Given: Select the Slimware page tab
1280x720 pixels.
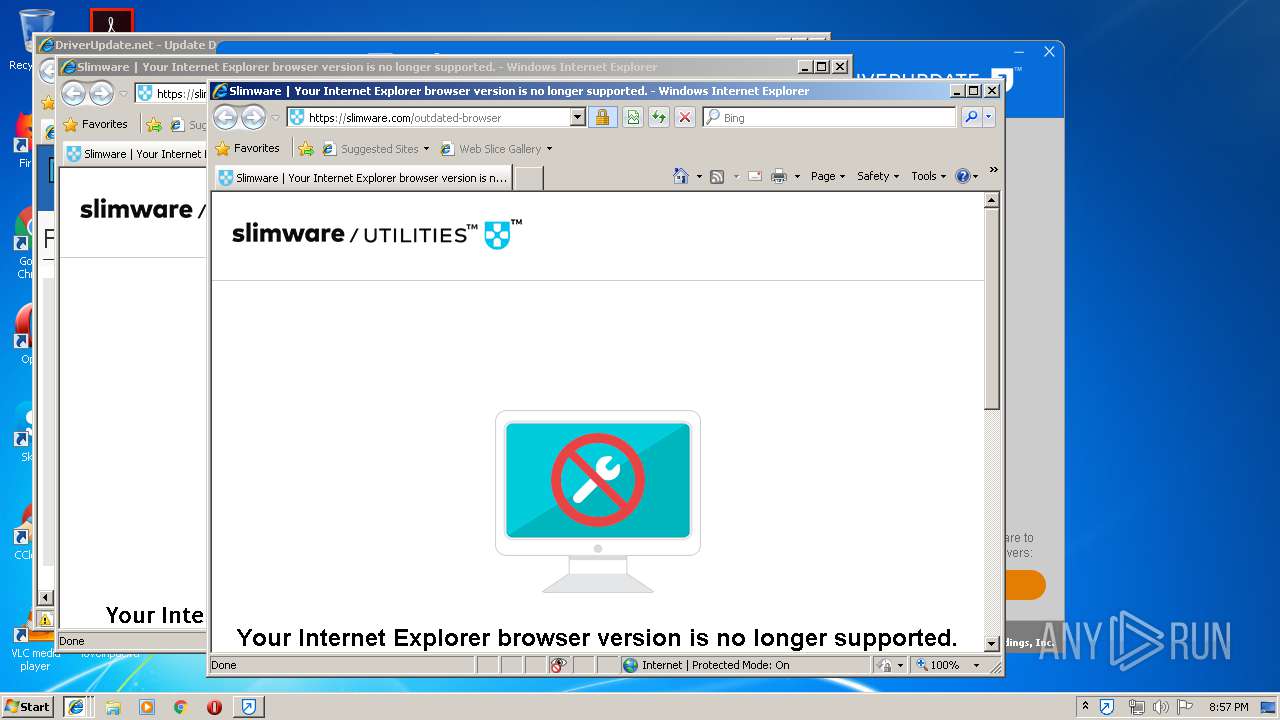Looking at the screenshot, I should point(363,178).
